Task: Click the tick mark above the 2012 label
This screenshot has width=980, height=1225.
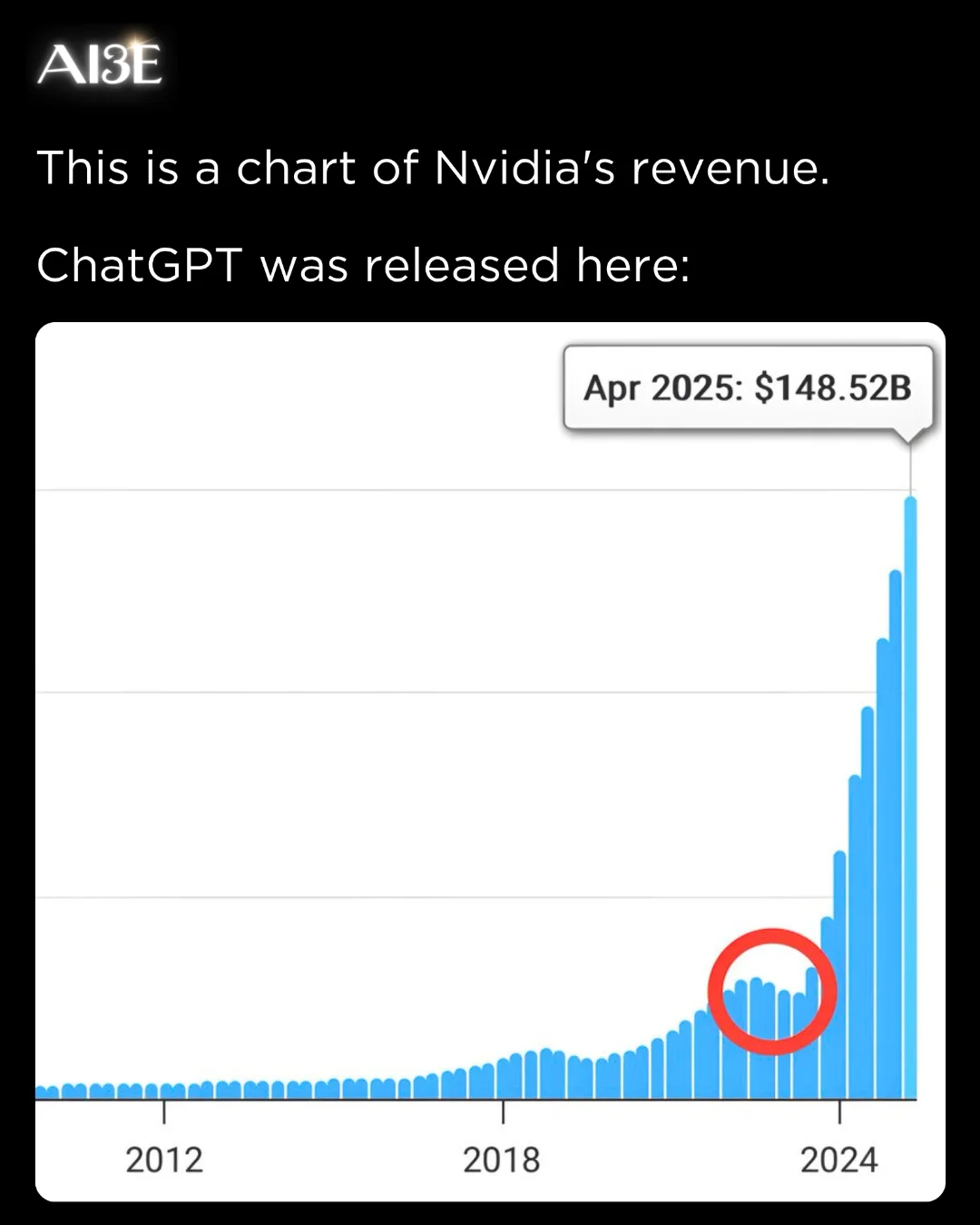Action: click(x=164, y=1111)
